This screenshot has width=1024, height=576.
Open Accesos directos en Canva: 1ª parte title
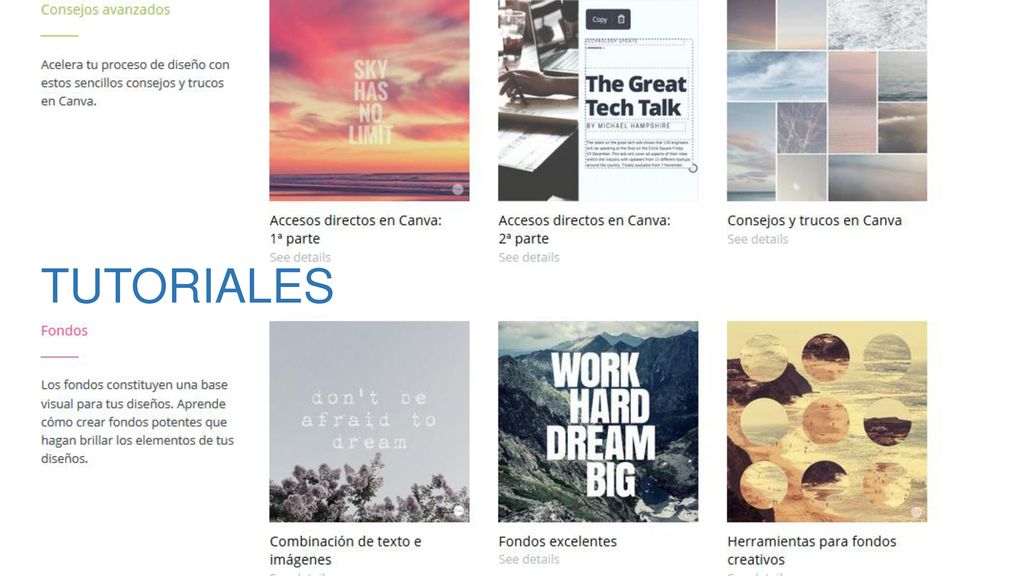tap(355, 229)
